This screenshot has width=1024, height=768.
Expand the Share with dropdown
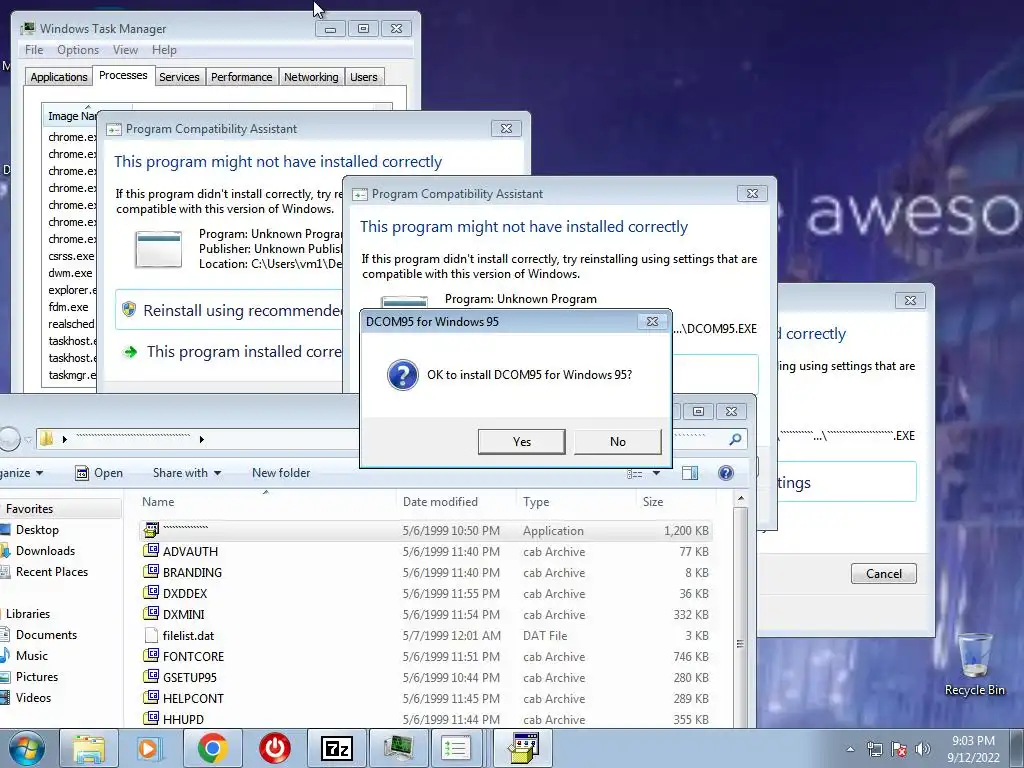tap(187, 473)
